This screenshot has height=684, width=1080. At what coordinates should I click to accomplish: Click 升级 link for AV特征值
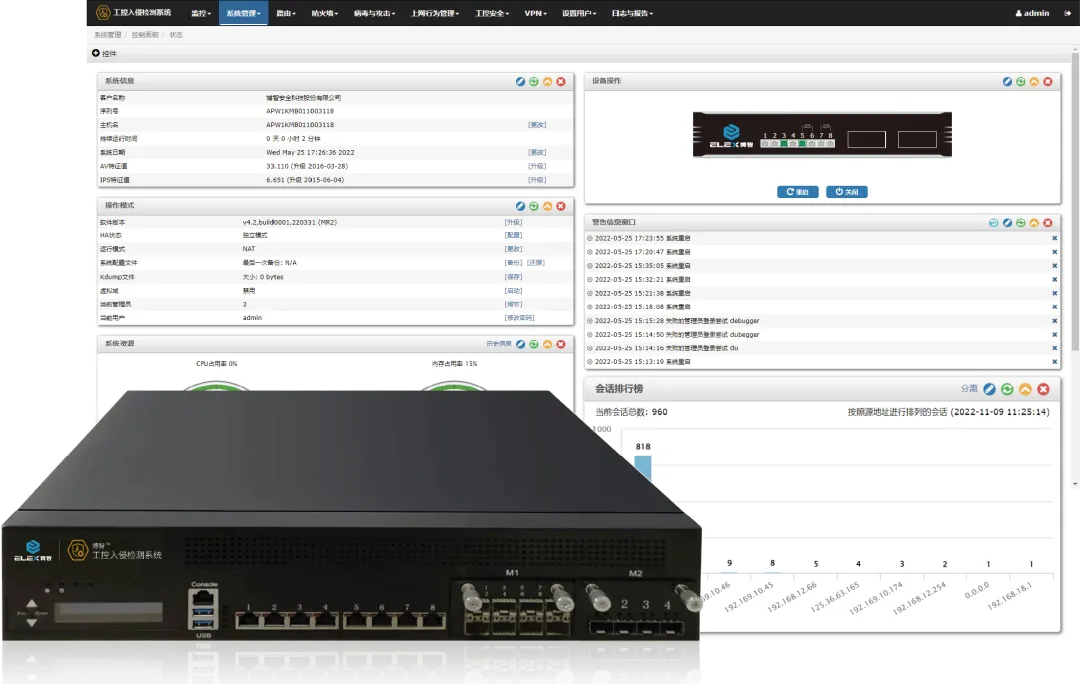pyautogui.click(x=537, y=167)
